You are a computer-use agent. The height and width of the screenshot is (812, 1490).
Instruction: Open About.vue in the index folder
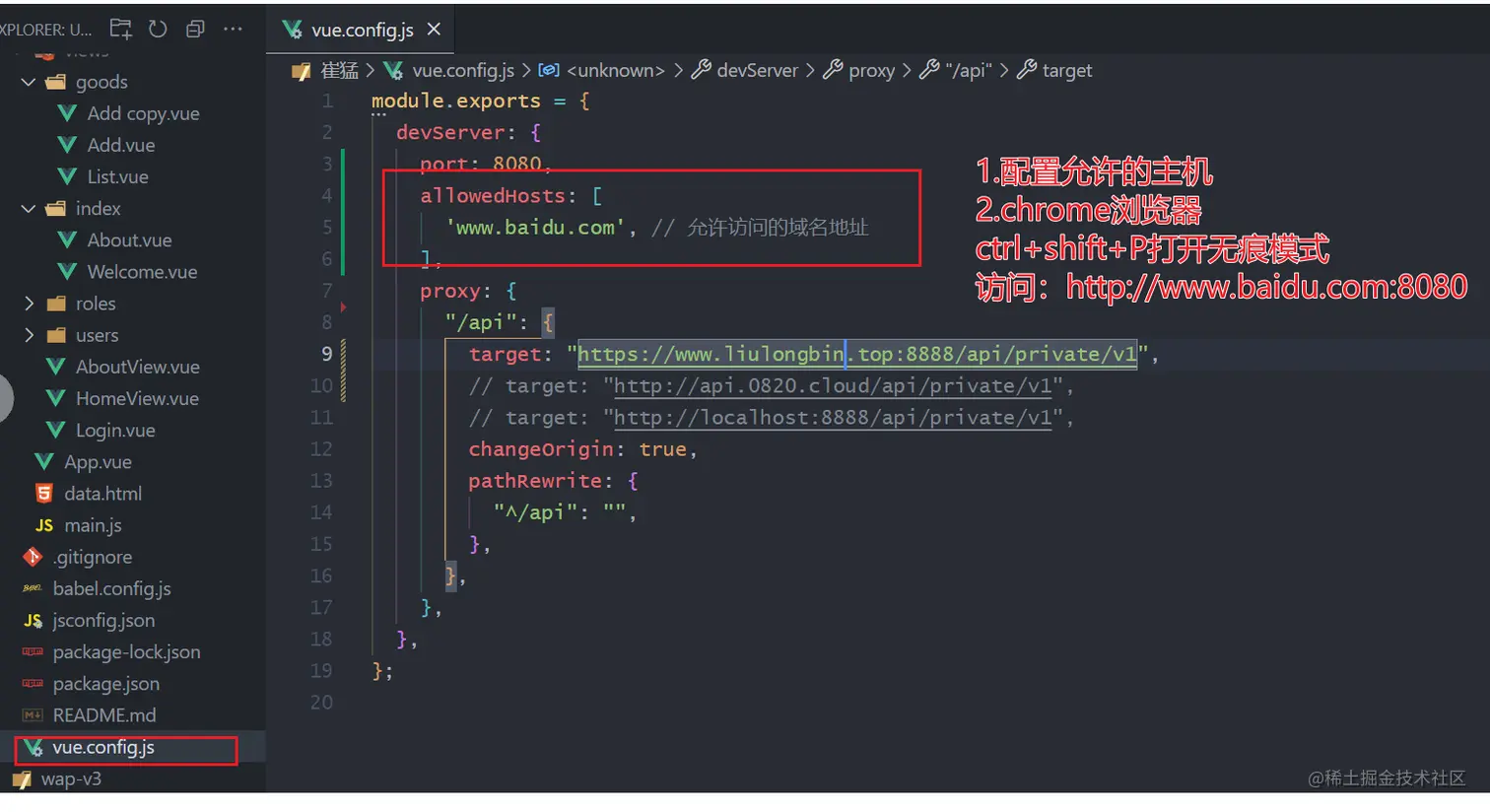[129, 240]
